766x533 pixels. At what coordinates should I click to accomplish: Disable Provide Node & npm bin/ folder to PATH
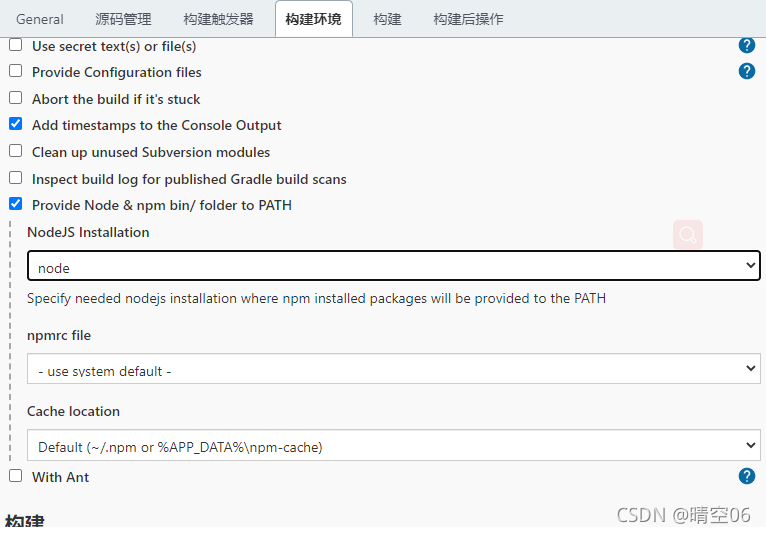pos(15,204)
